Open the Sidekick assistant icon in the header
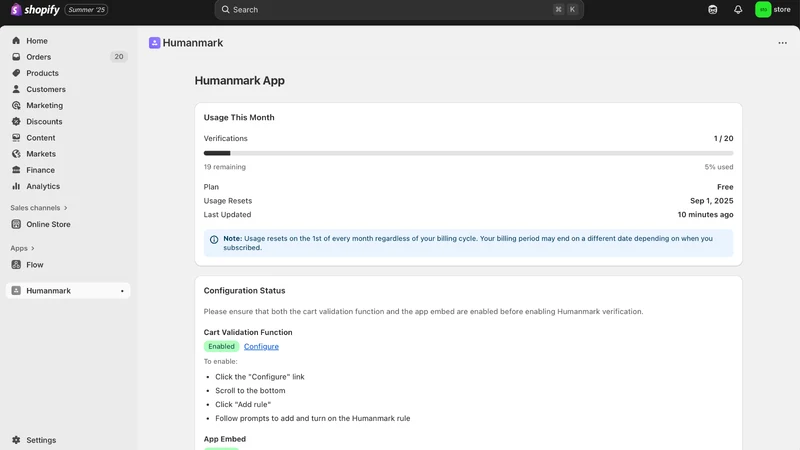Viewport: 800px width, 450px height. click(713, 10)
